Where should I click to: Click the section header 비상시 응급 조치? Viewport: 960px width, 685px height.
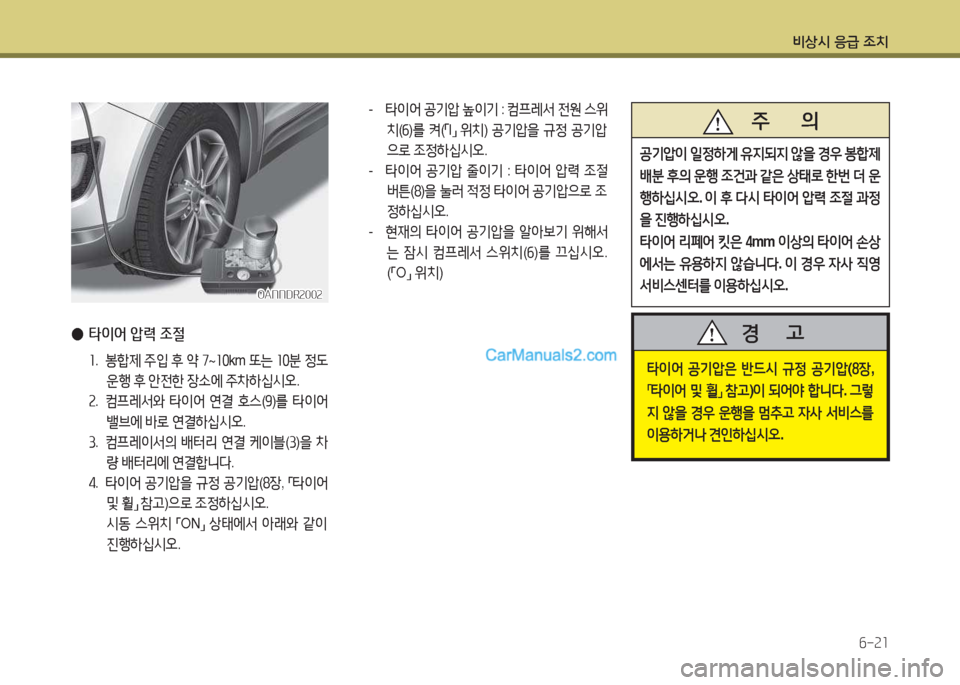click(x=840, y=42)
